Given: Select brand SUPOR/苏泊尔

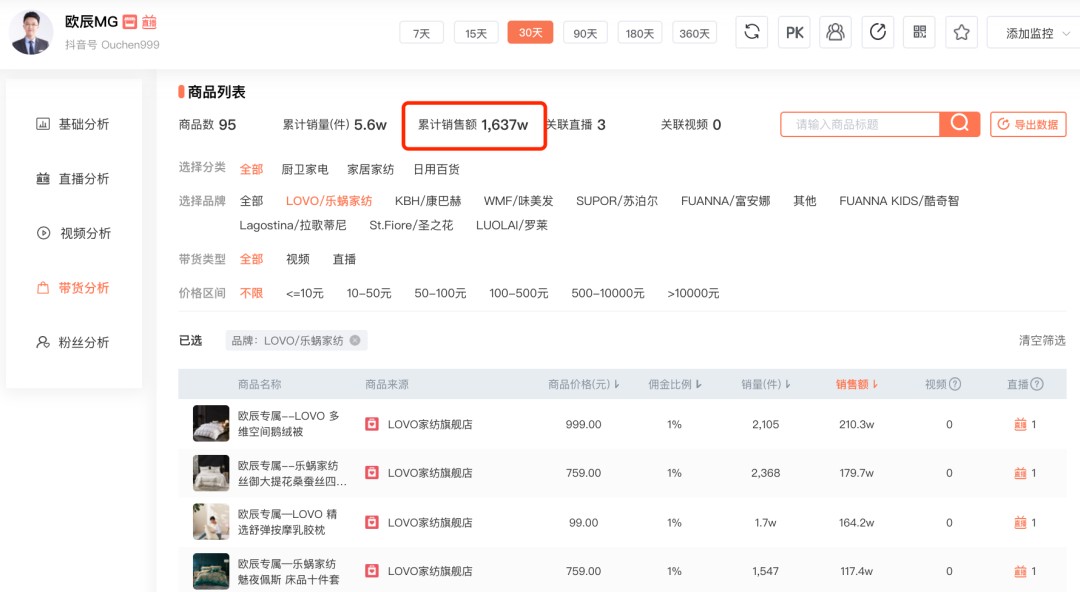Looking at the screenshot, I should pyautogui.click(x=617, y=201).
